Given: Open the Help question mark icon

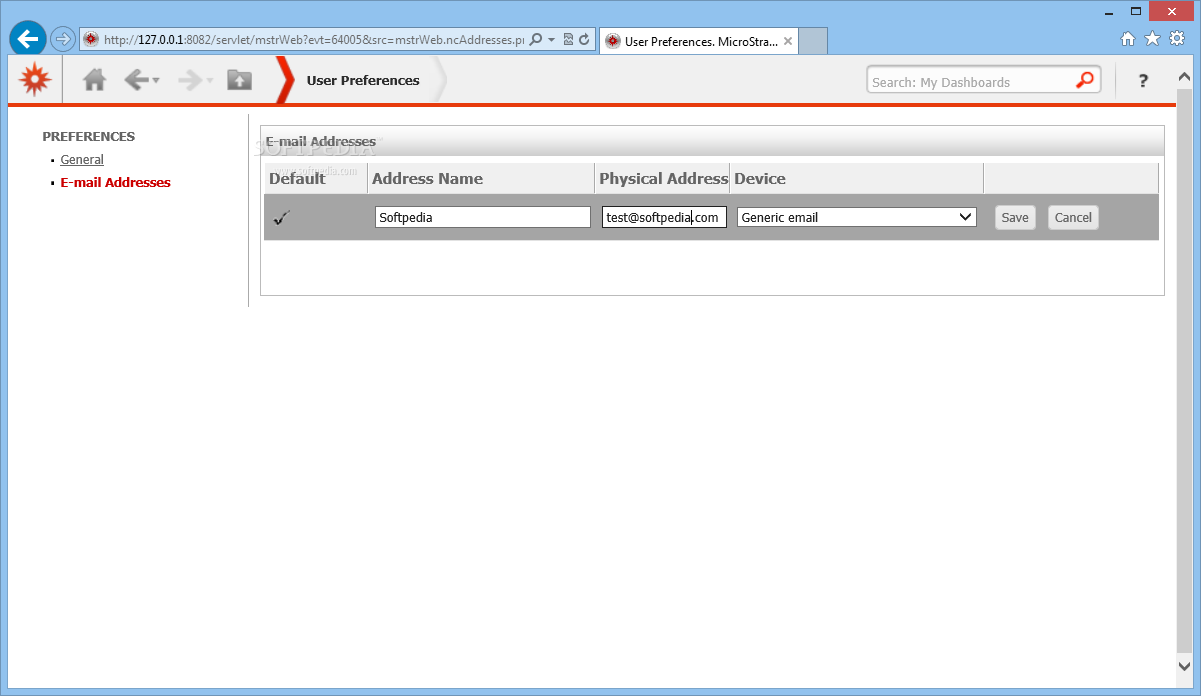Looking at the screenshot, I should pyautogui.click(x=1143, y=81).
